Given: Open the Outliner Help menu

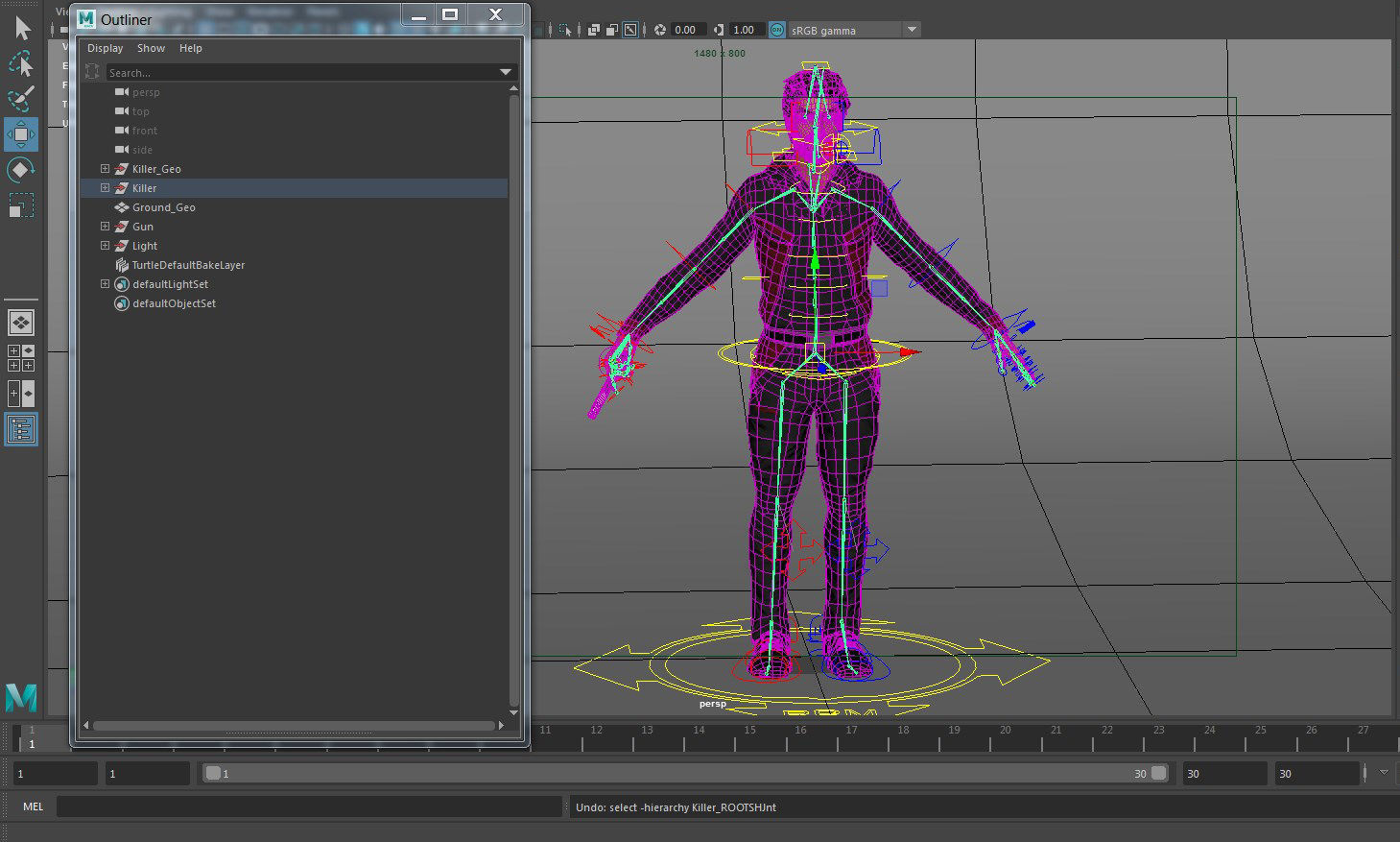Looking at the screenshot, I should coord(191,48).
